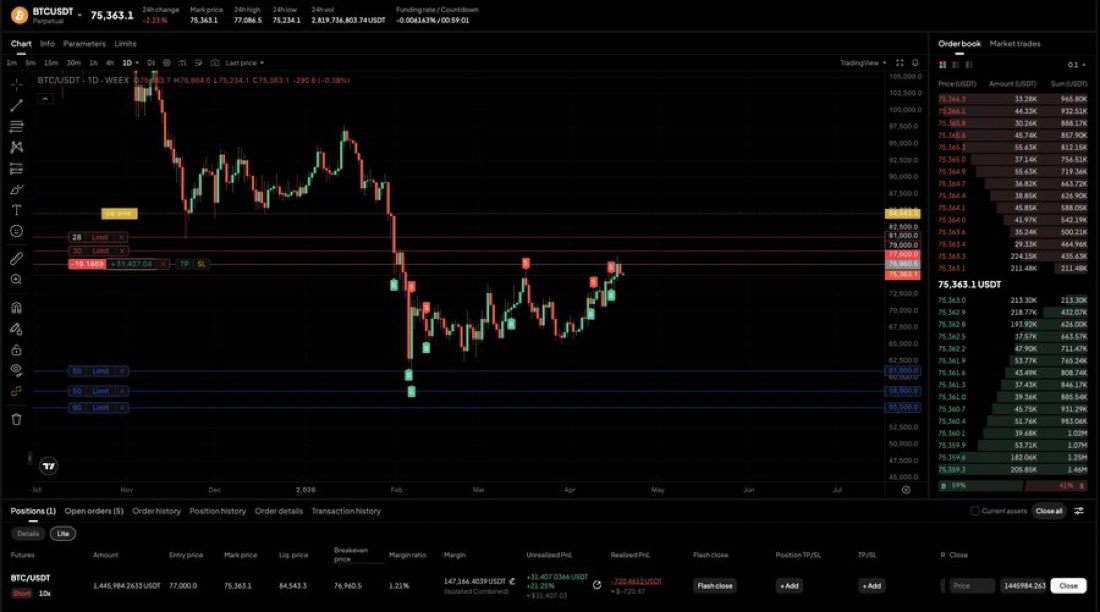Click the close Price input field
The width and height of the screenshot is (1100, 612).
(x=971, y=585)
